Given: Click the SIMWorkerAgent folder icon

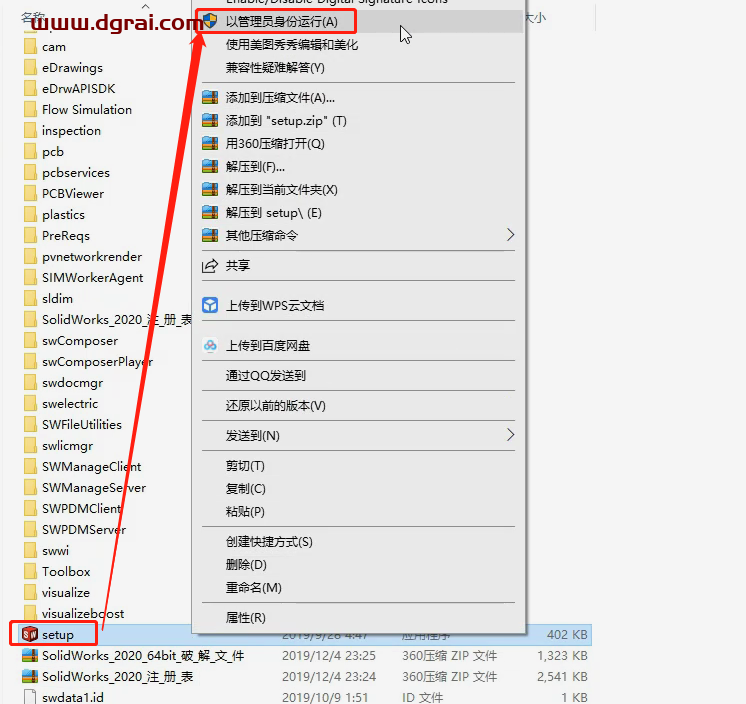Looking at the screenshot, I should [x=30, y=277].
